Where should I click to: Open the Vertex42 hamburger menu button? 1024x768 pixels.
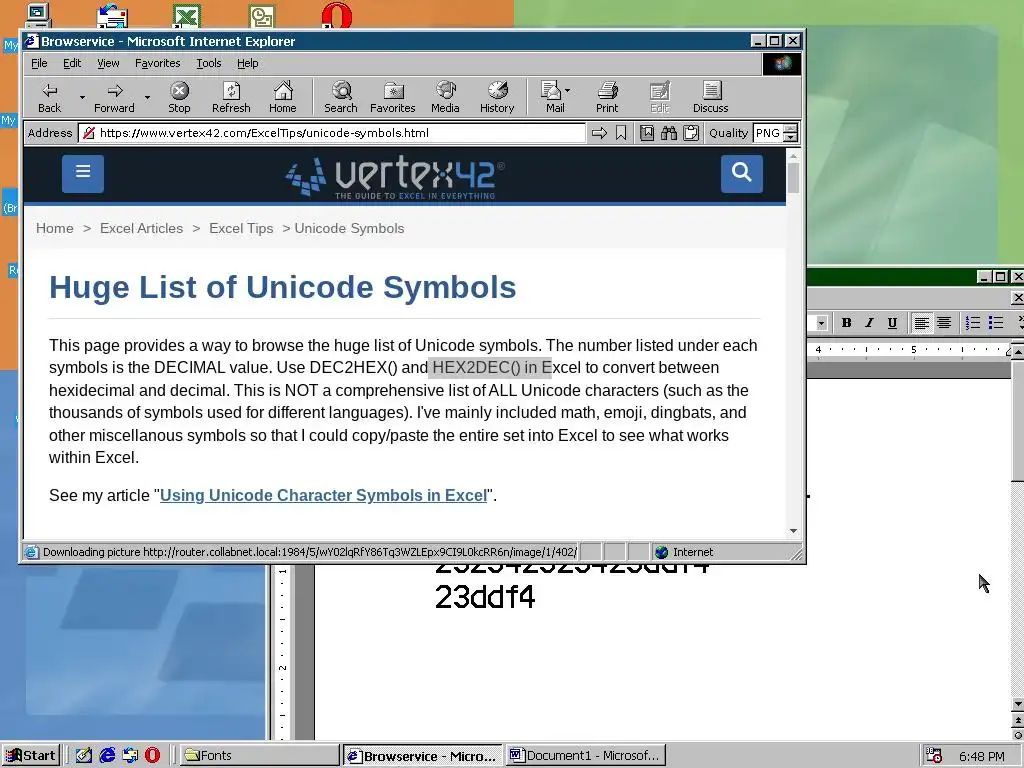click(x=83, y=173)
